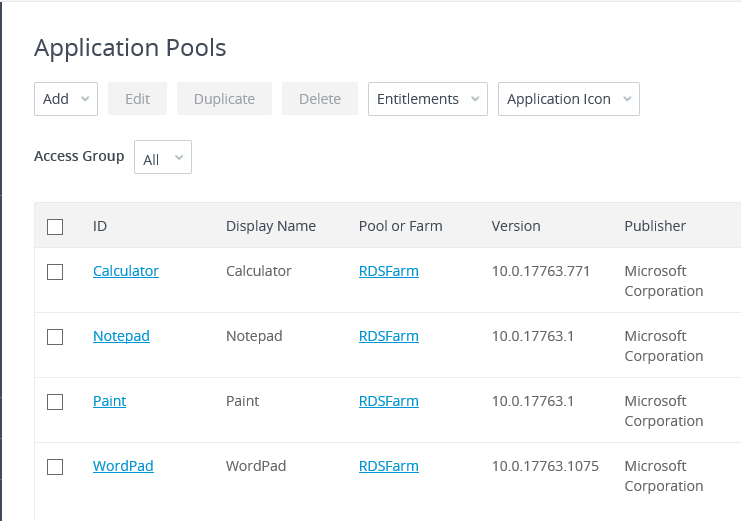
Task: Open the Access Group filter dropdown
Action: (163, 158)
